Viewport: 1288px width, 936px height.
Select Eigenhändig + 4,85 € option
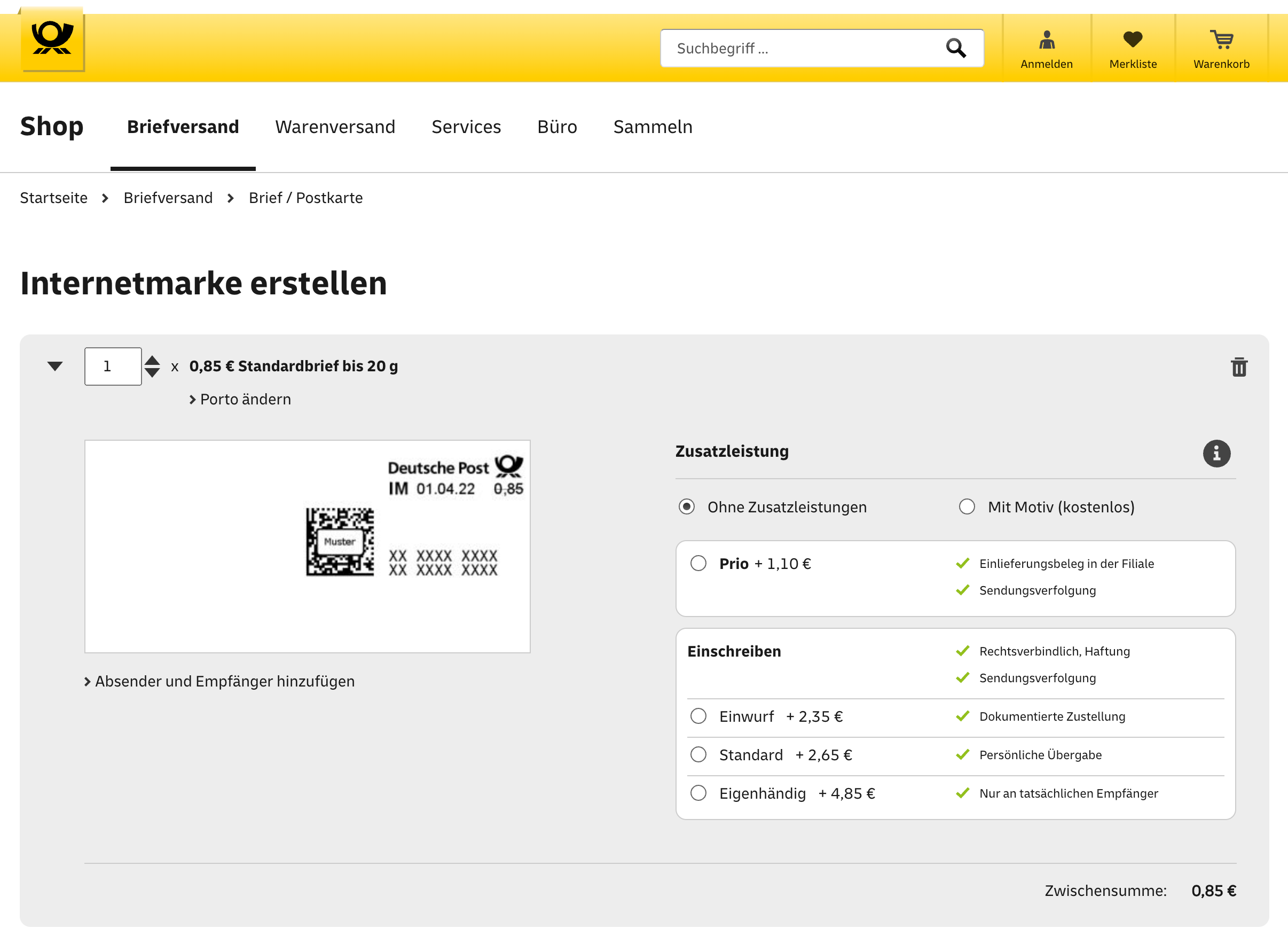pyautogui.click(x=698, y=793)
